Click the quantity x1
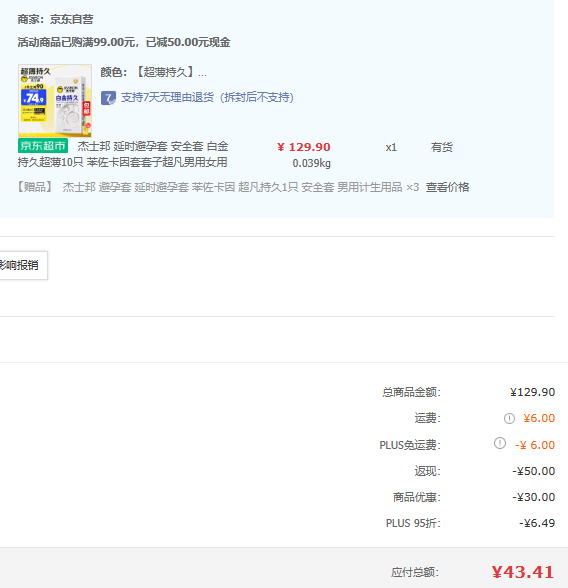 tap(391, 147)
